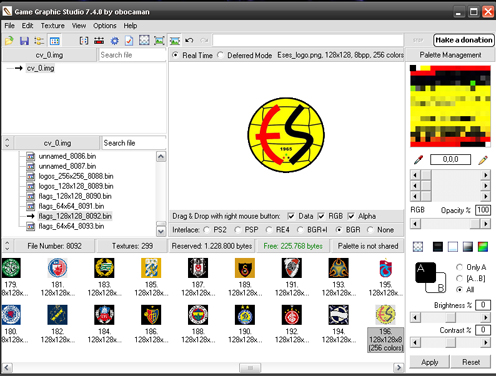Select the pencil tool beside color value
This screenshot has width=496, height=376.
[483, 160]
